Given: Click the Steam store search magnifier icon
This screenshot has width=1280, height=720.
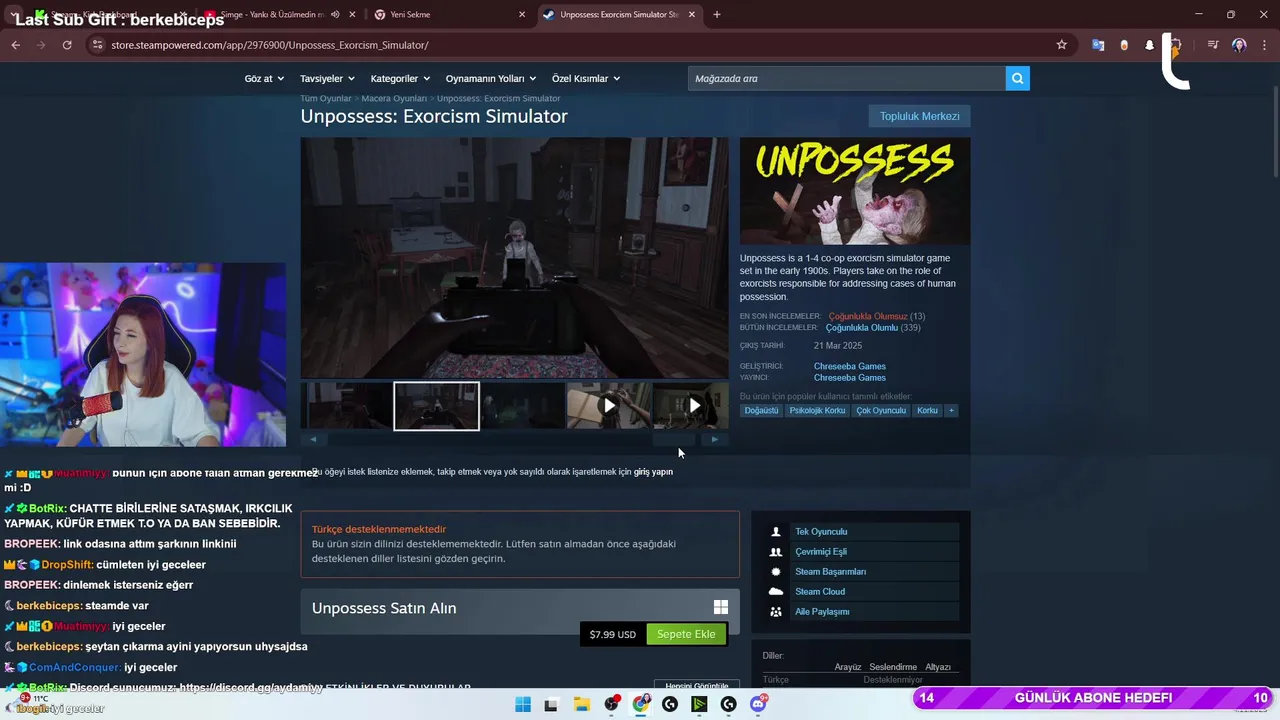Looking at the screenshot, I should coord(1017,78).
